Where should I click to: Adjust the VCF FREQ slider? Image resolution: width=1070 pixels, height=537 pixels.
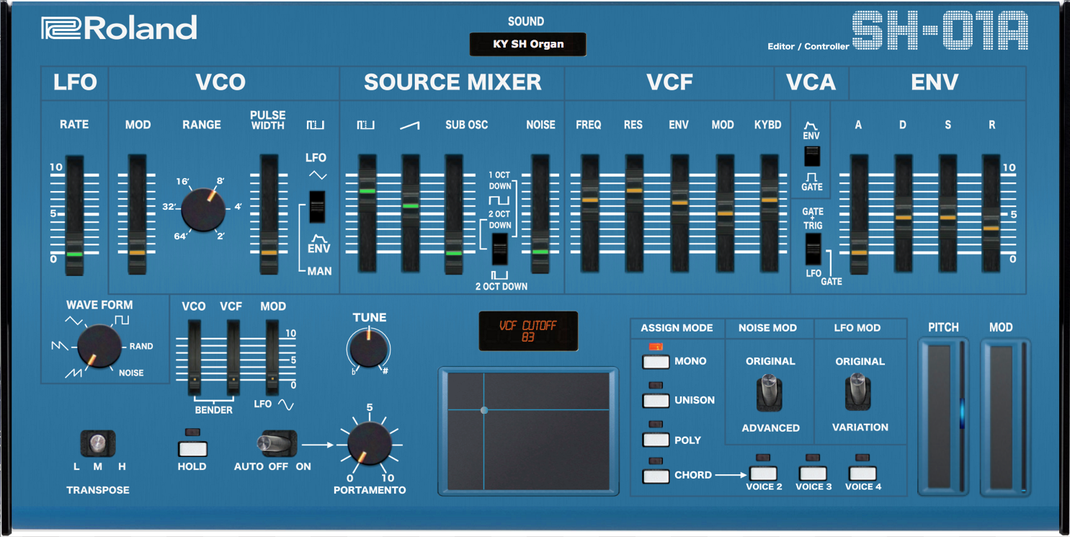click(x=590, y=201)
